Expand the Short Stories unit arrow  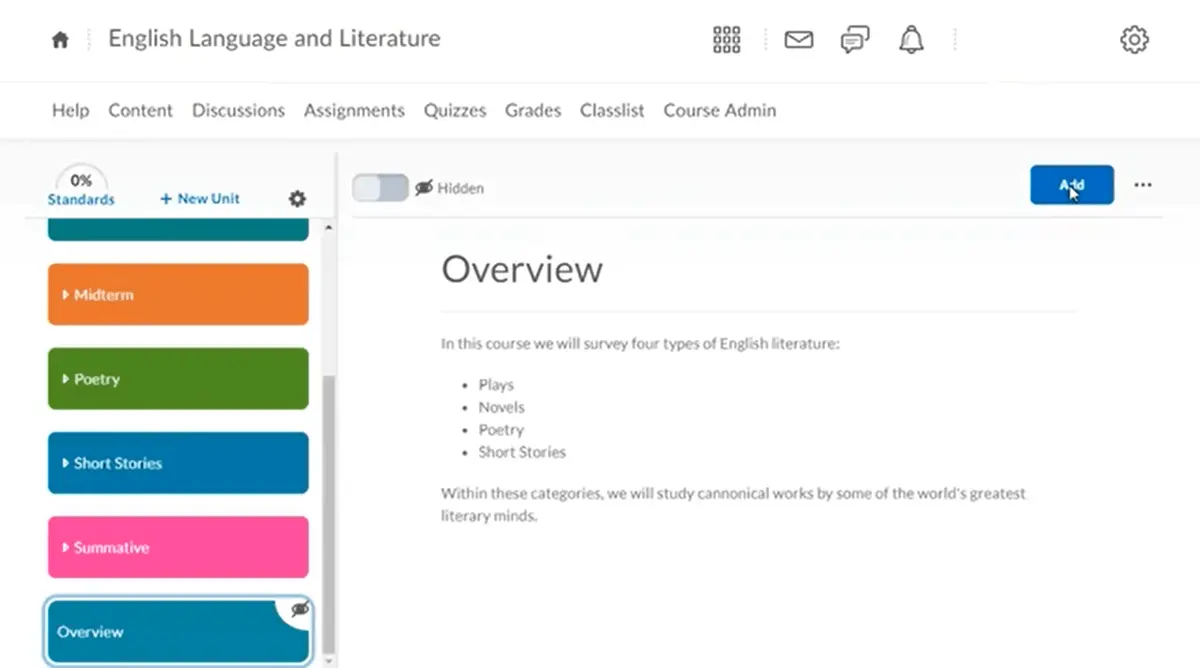66,463
